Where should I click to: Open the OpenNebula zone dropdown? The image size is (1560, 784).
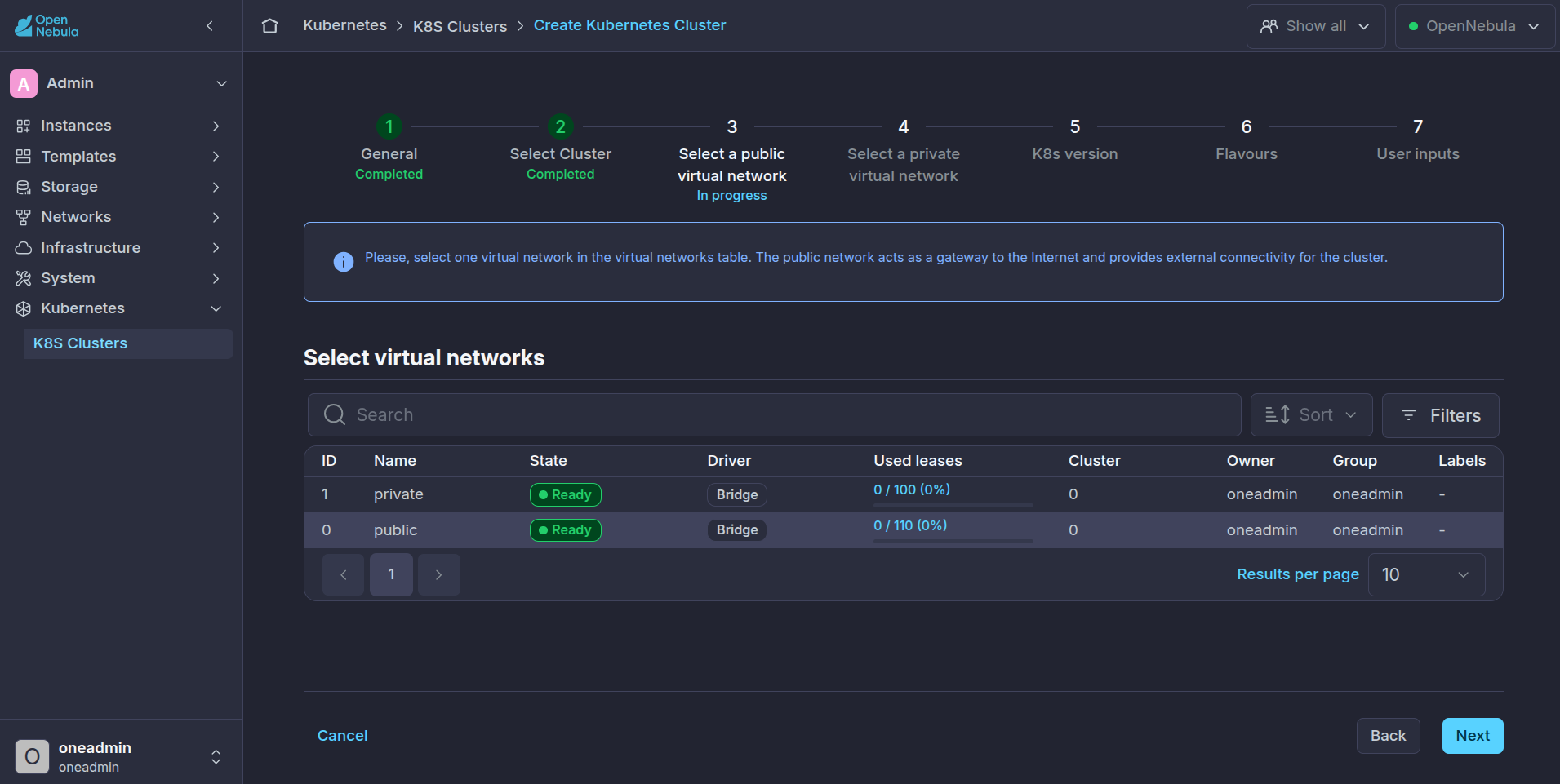pyautogui.click(x=1474, y=26)
